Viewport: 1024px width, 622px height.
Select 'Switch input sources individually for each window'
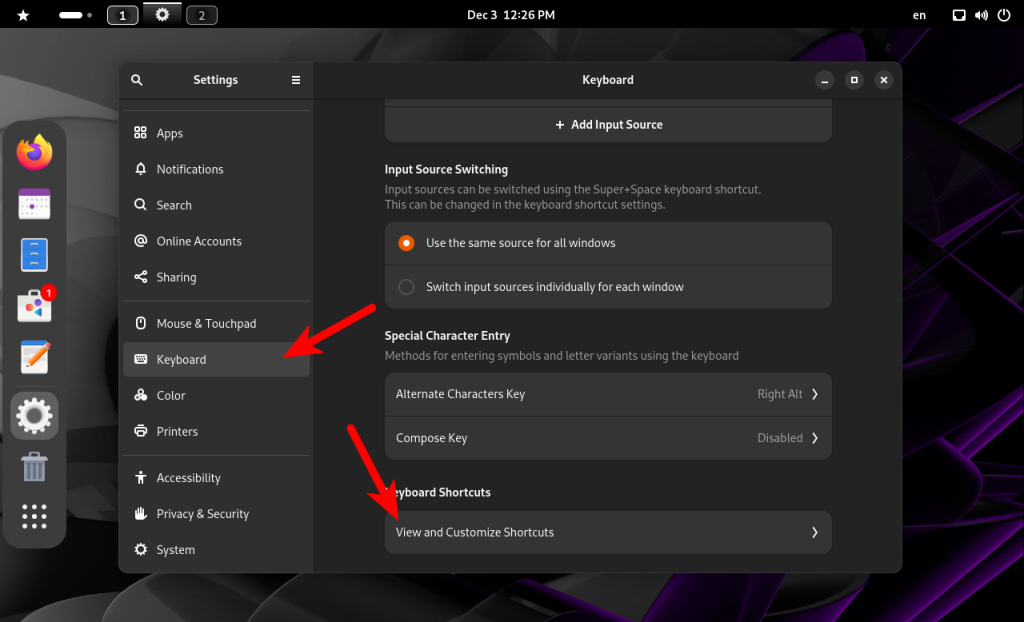tap(407, 287)
